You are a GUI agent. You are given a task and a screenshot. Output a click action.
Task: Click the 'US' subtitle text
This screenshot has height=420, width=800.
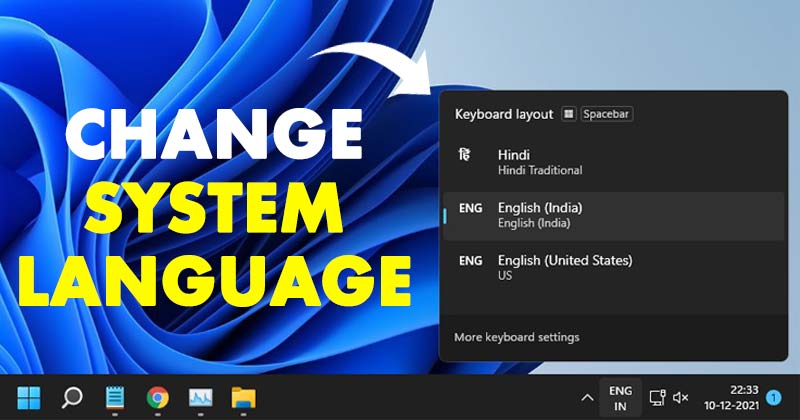pos(505,276)
